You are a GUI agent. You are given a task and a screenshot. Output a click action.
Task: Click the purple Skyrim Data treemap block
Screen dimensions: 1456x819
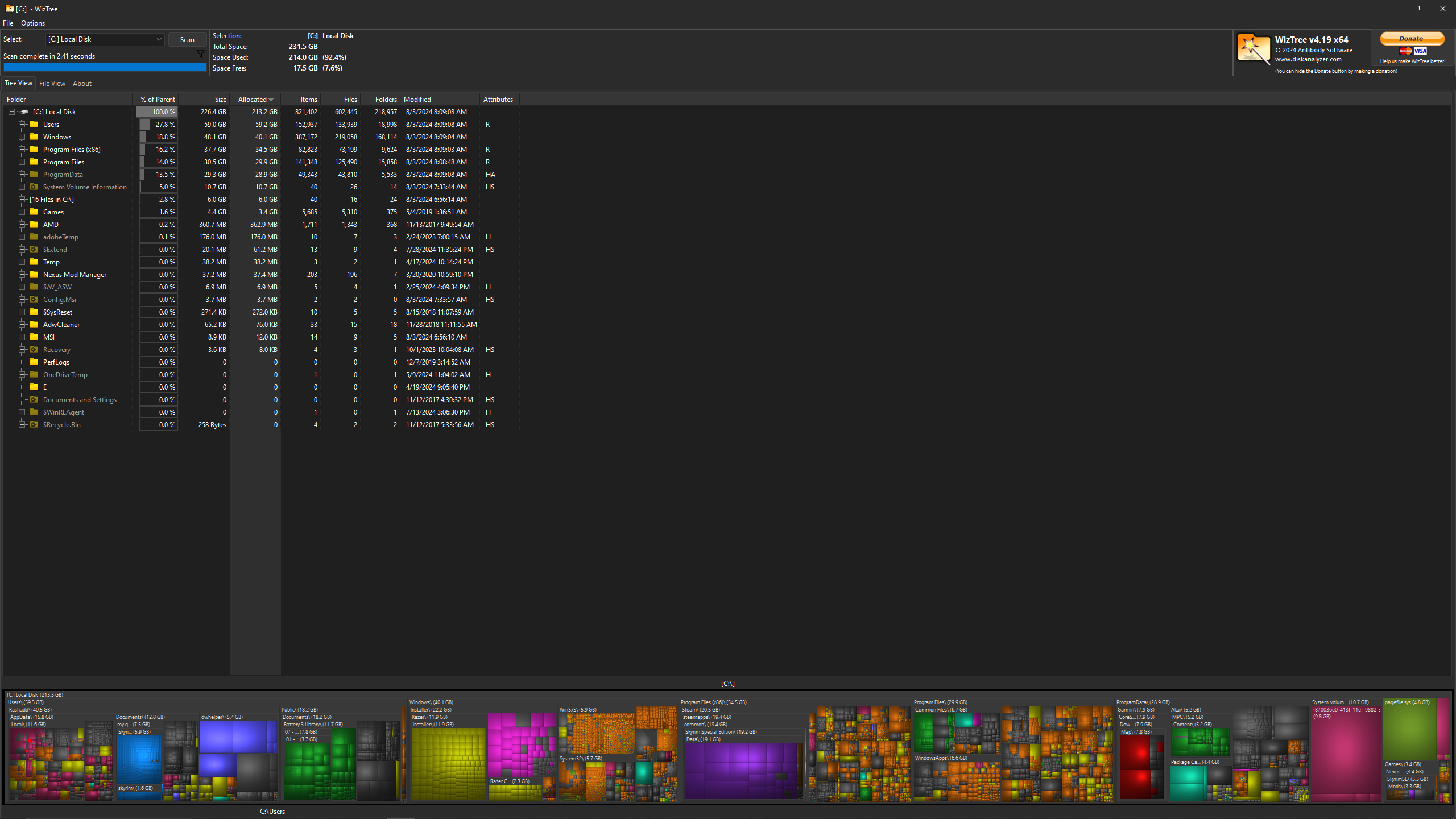[743, 771]
